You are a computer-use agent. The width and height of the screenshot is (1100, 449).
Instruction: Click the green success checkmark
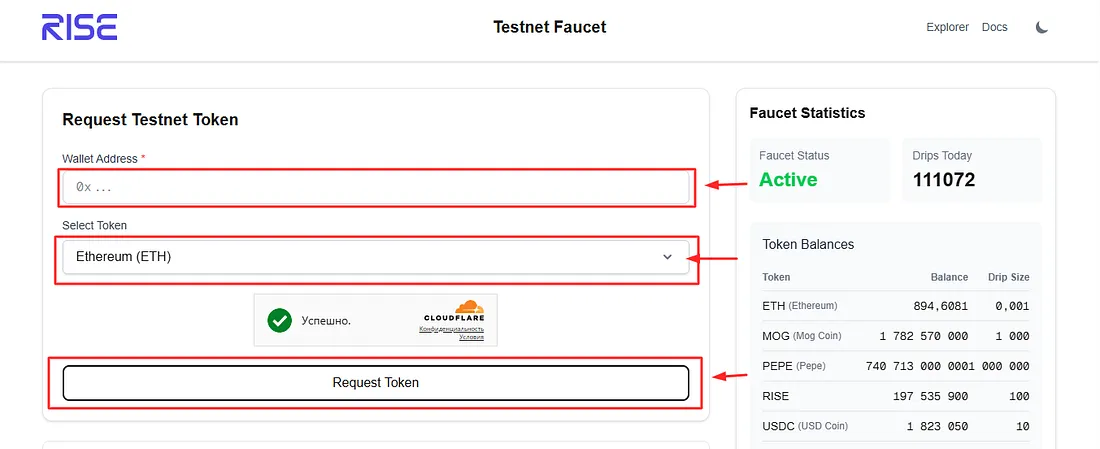coord(279,321)
